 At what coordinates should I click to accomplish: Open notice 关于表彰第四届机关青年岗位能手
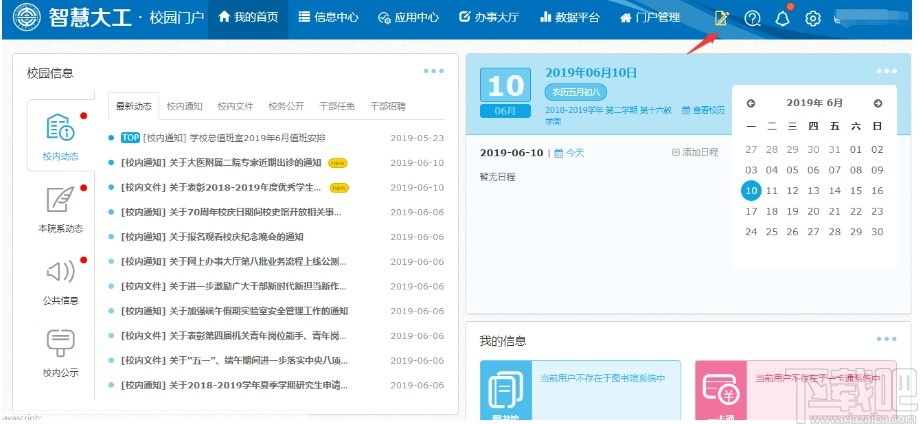pyautogui.click(x=234, y=336)
